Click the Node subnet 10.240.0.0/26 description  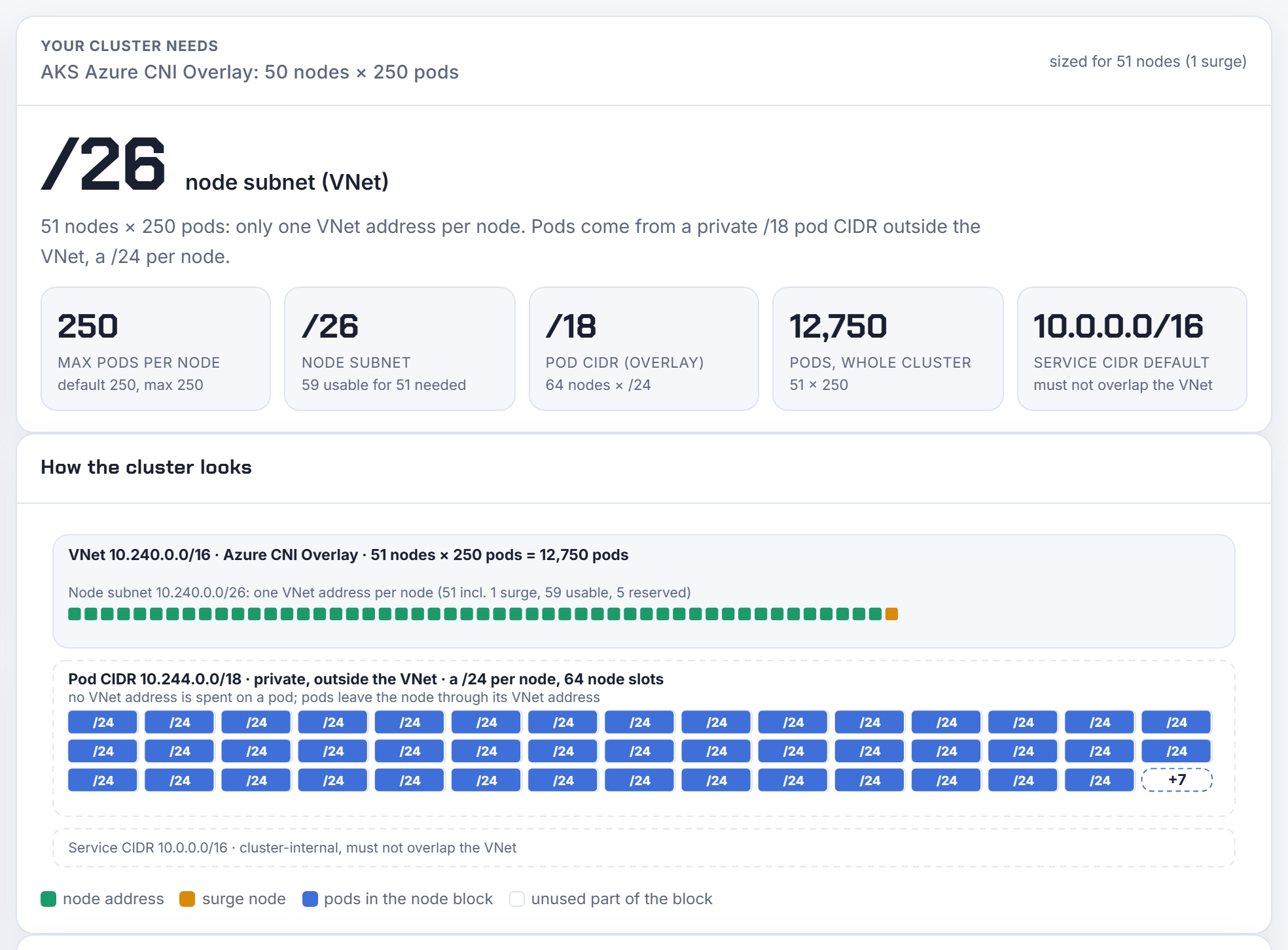(380, 593)
